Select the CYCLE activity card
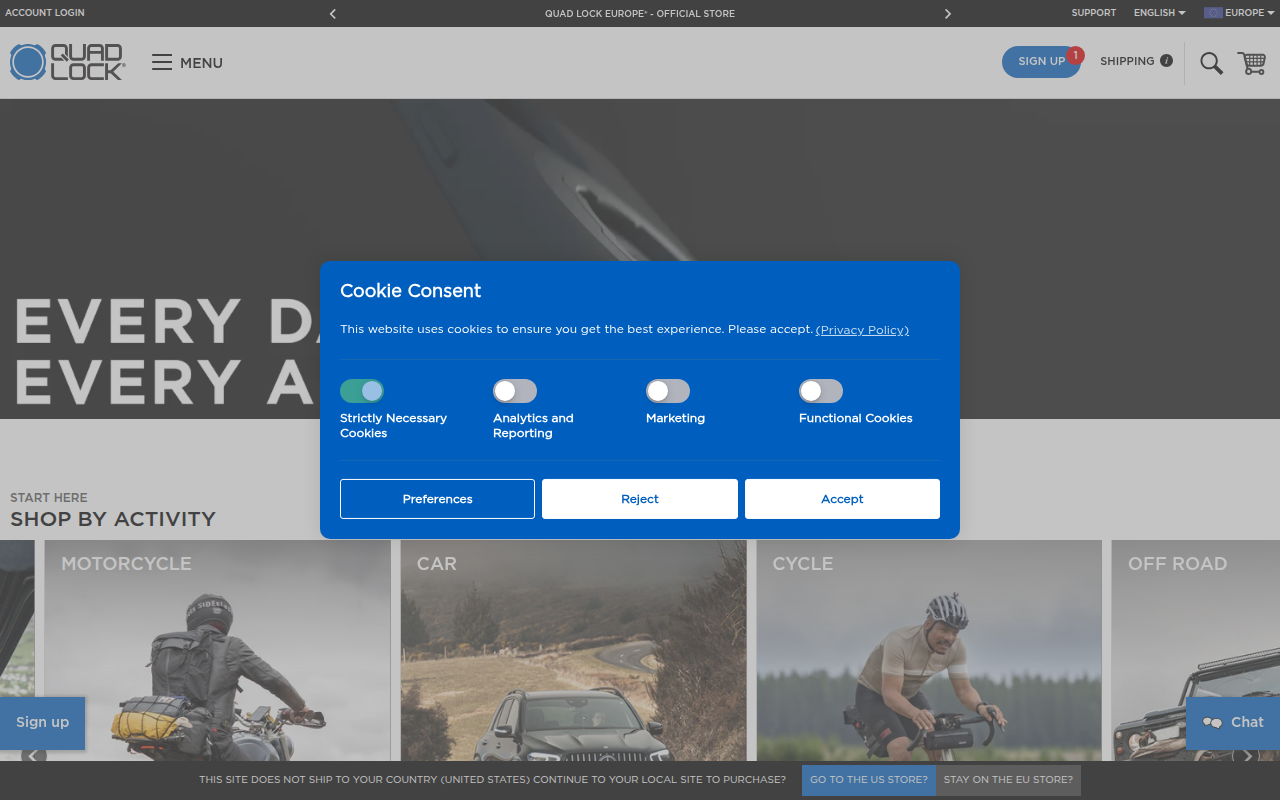 (929, 650)
